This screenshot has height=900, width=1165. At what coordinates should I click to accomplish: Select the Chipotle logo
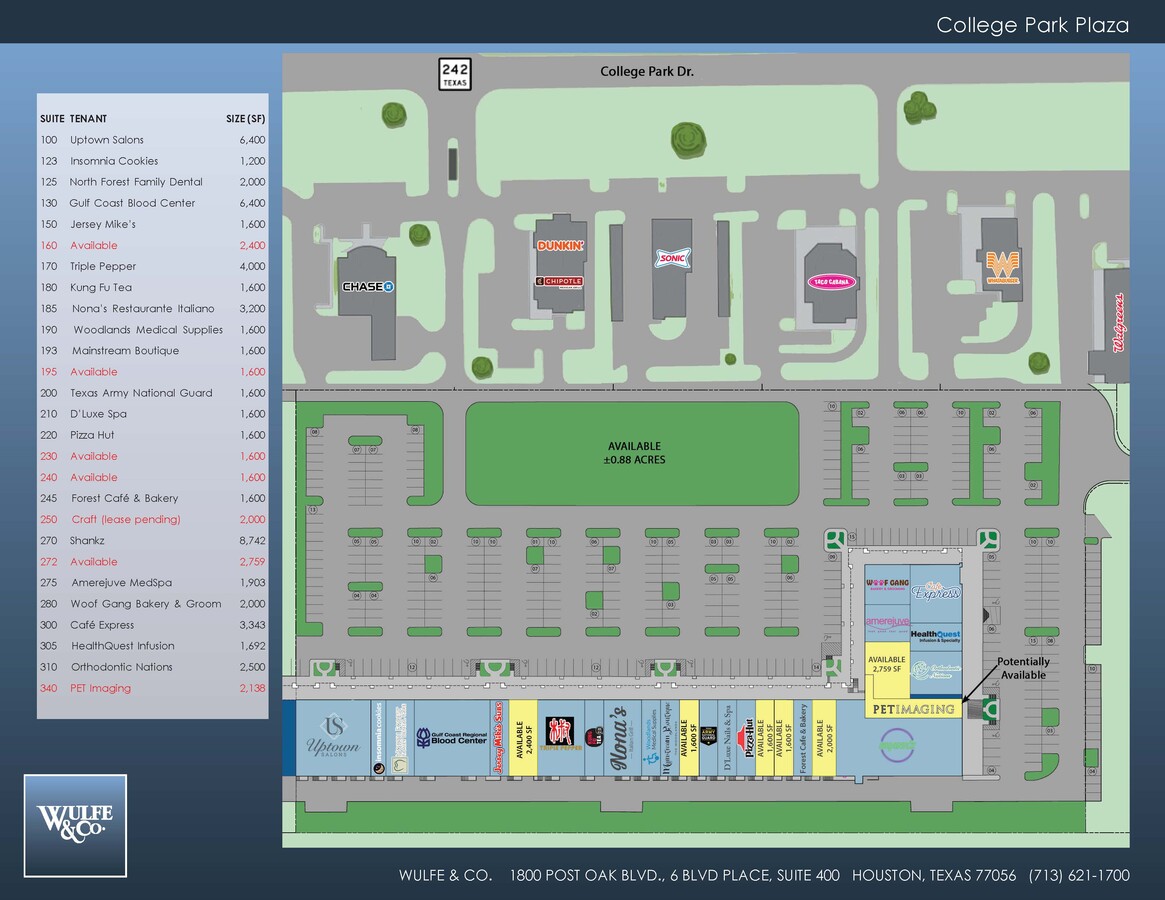[x=560, y=282]
